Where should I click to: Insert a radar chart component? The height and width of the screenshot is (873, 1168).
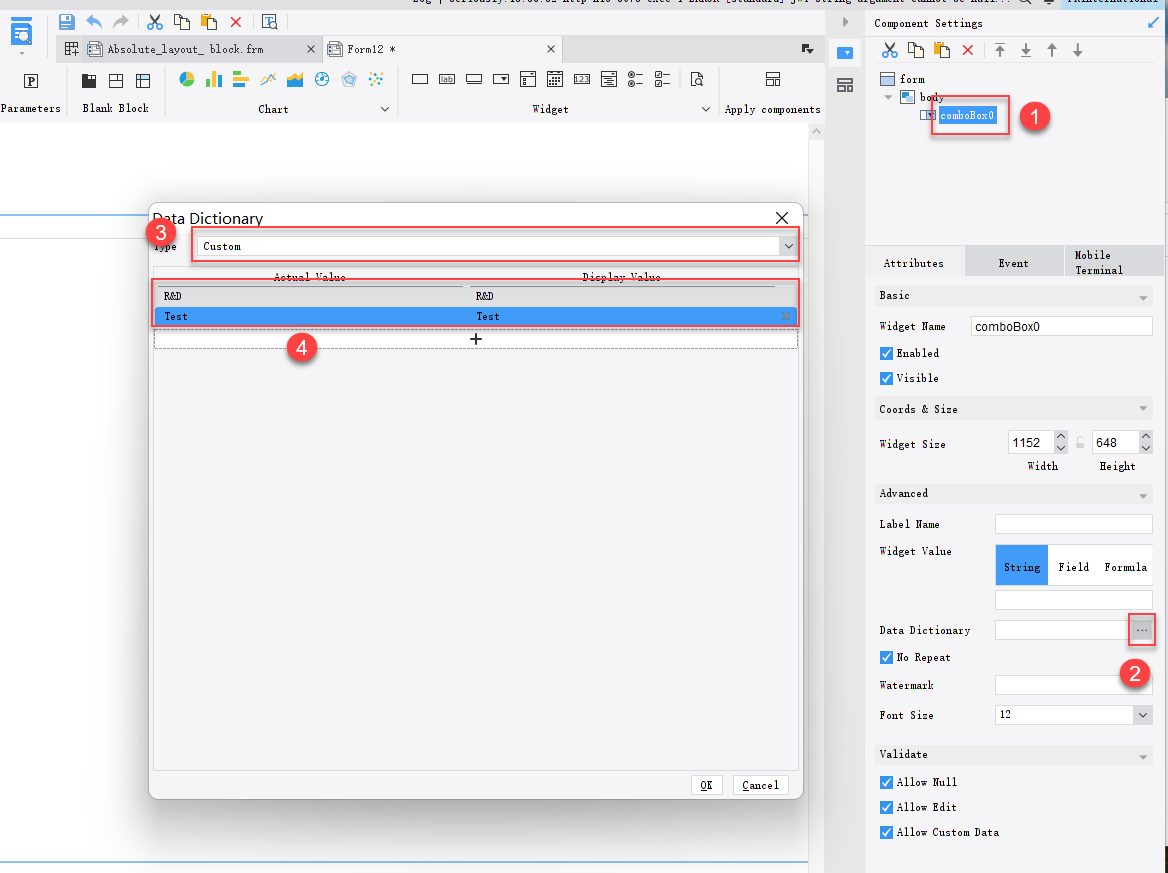point(349,79)
